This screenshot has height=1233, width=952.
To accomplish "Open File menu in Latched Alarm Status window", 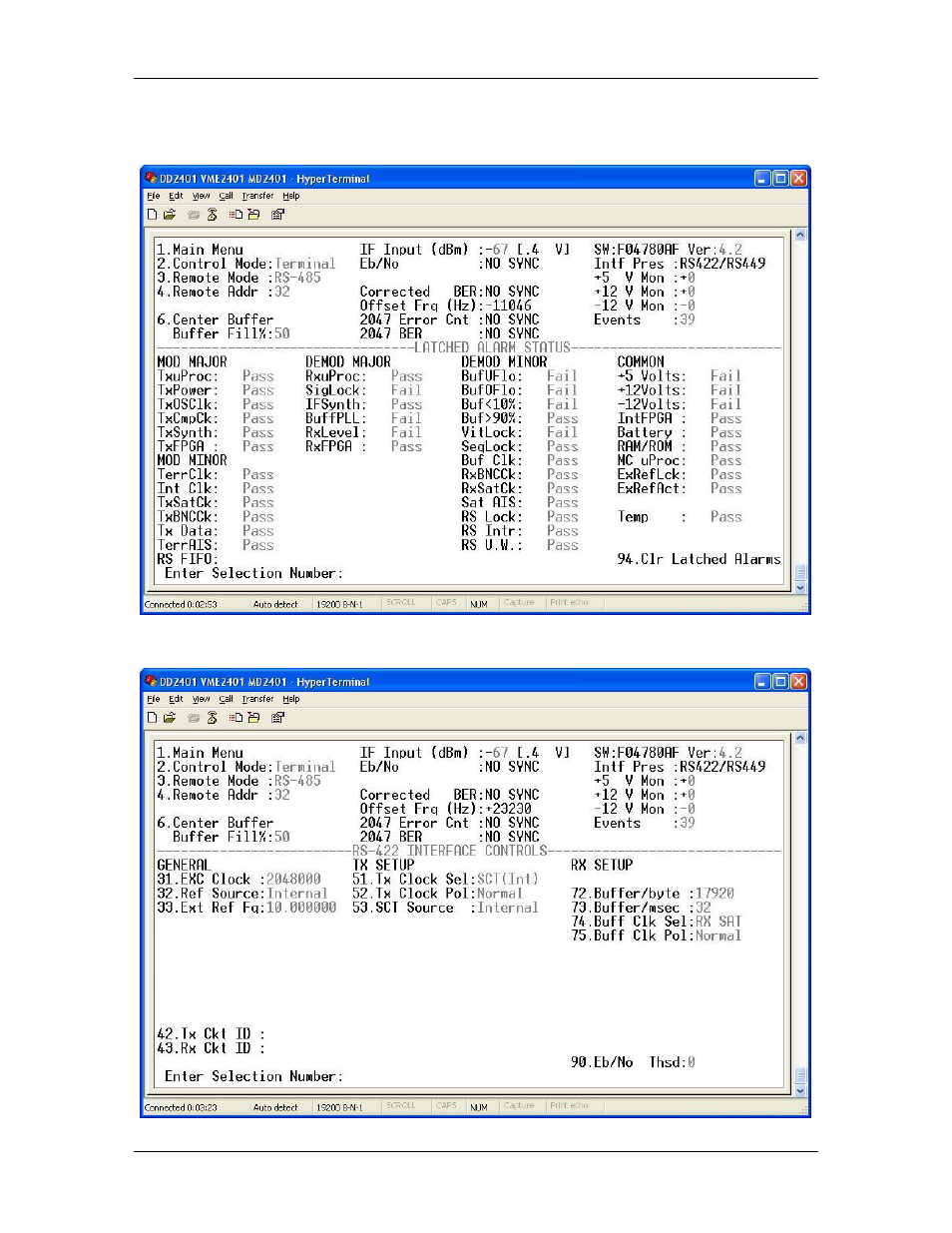I will (153, 196).
